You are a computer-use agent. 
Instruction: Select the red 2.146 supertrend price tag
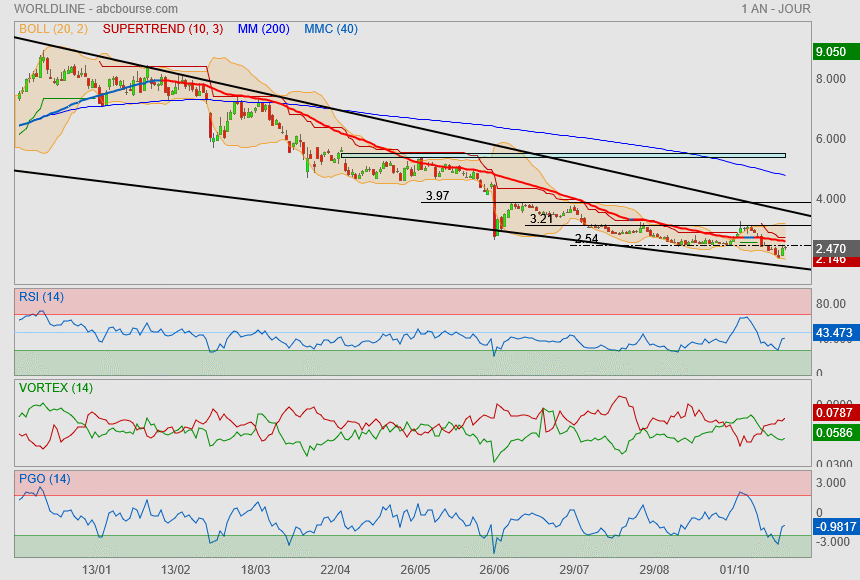(832, 260)
